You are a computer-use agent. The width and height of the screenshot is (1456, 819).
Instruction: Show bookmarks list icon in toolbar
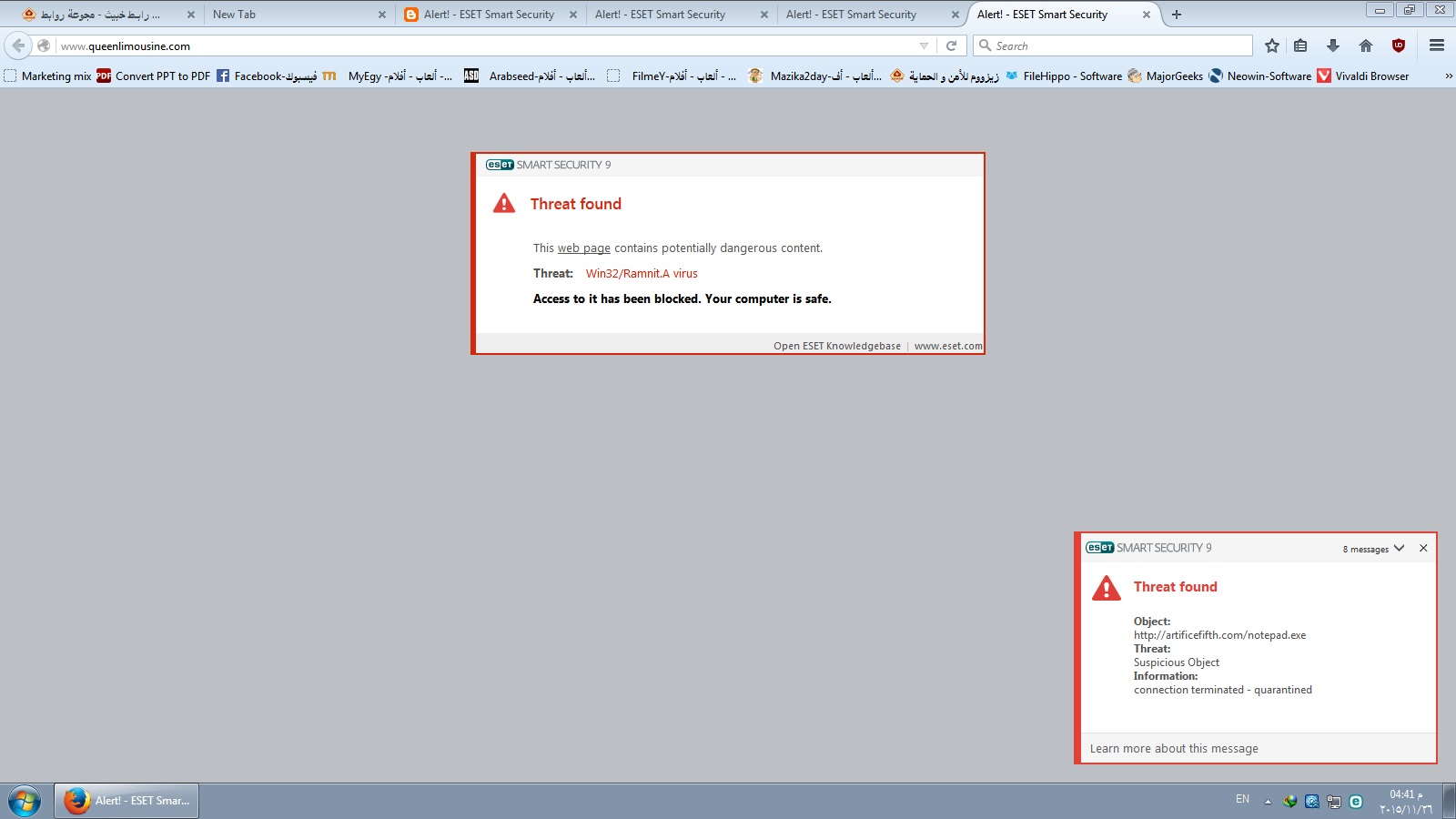pos(1300,45)
